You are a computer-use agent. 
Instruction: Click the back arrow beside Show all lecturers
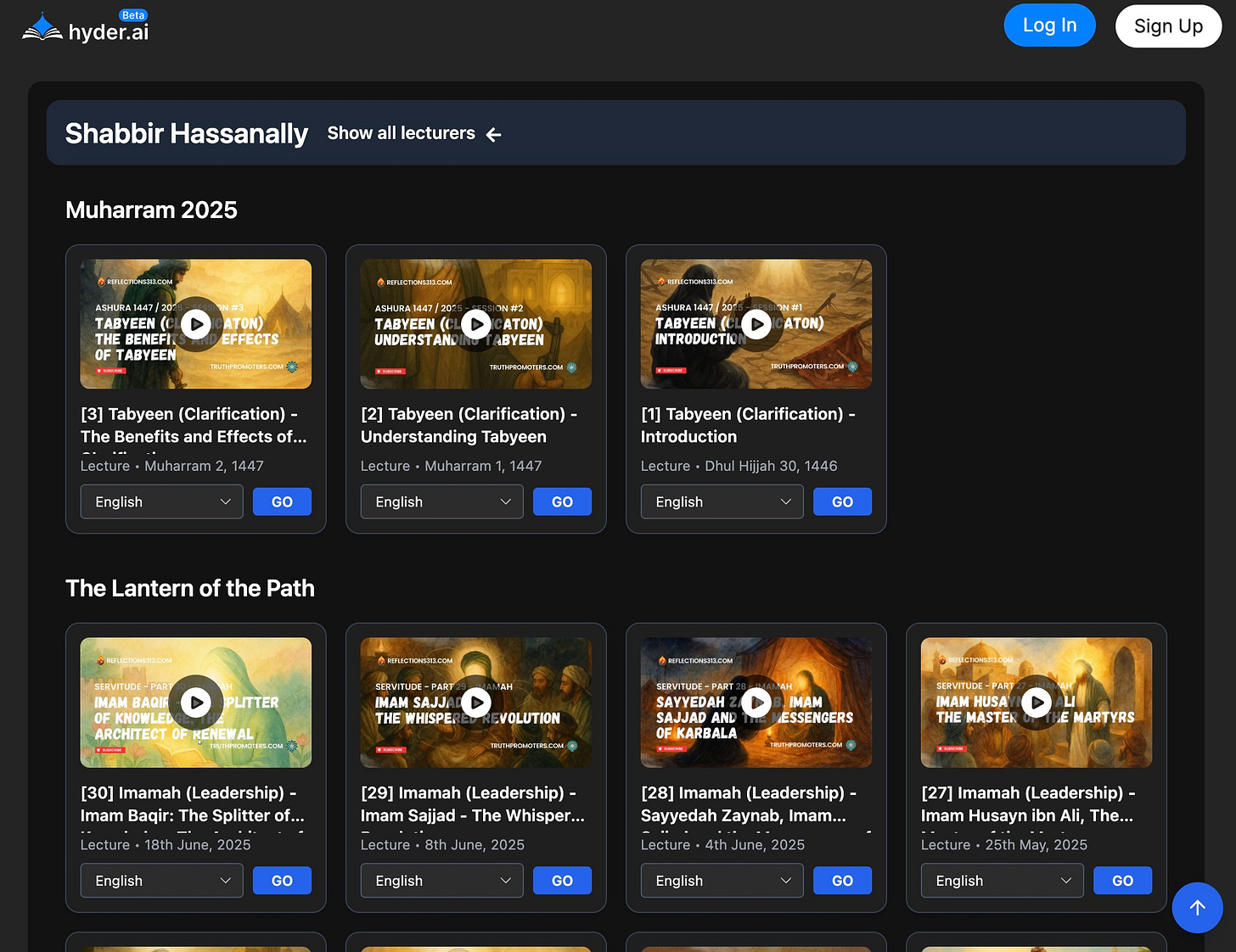pos(494,134)
